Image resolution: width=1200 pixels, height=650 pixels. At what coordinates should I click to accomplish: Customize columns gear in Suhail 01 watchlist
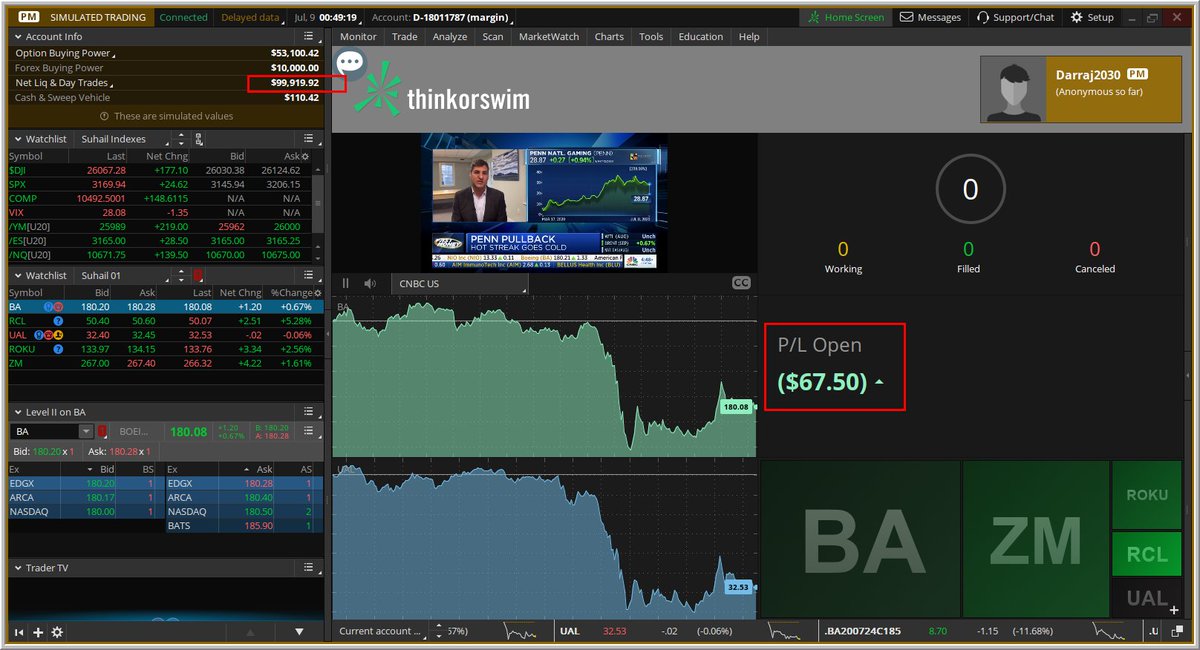(x=319, y=293)
